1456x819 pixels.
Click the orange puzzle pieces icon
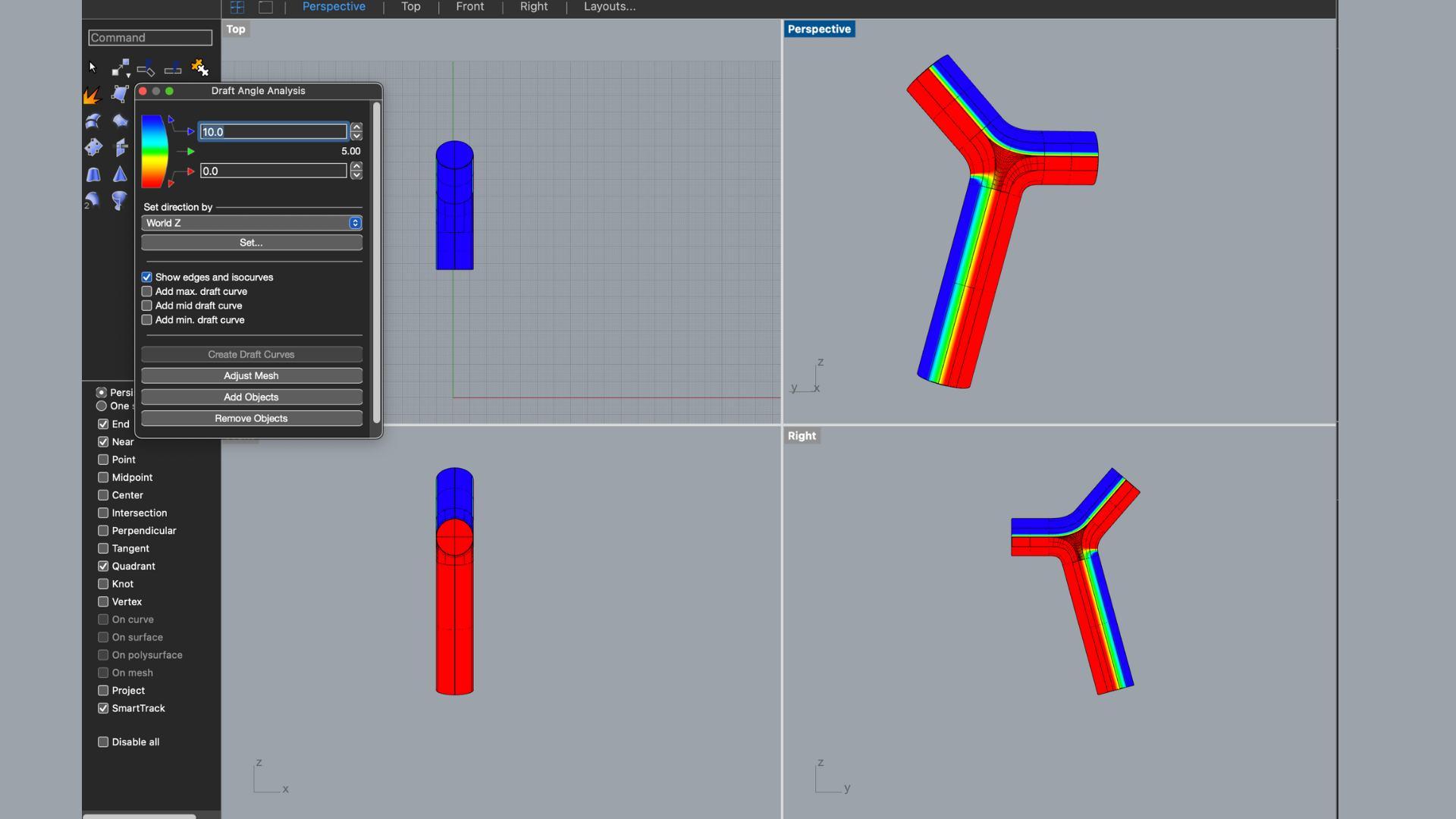tap(199, 67)
